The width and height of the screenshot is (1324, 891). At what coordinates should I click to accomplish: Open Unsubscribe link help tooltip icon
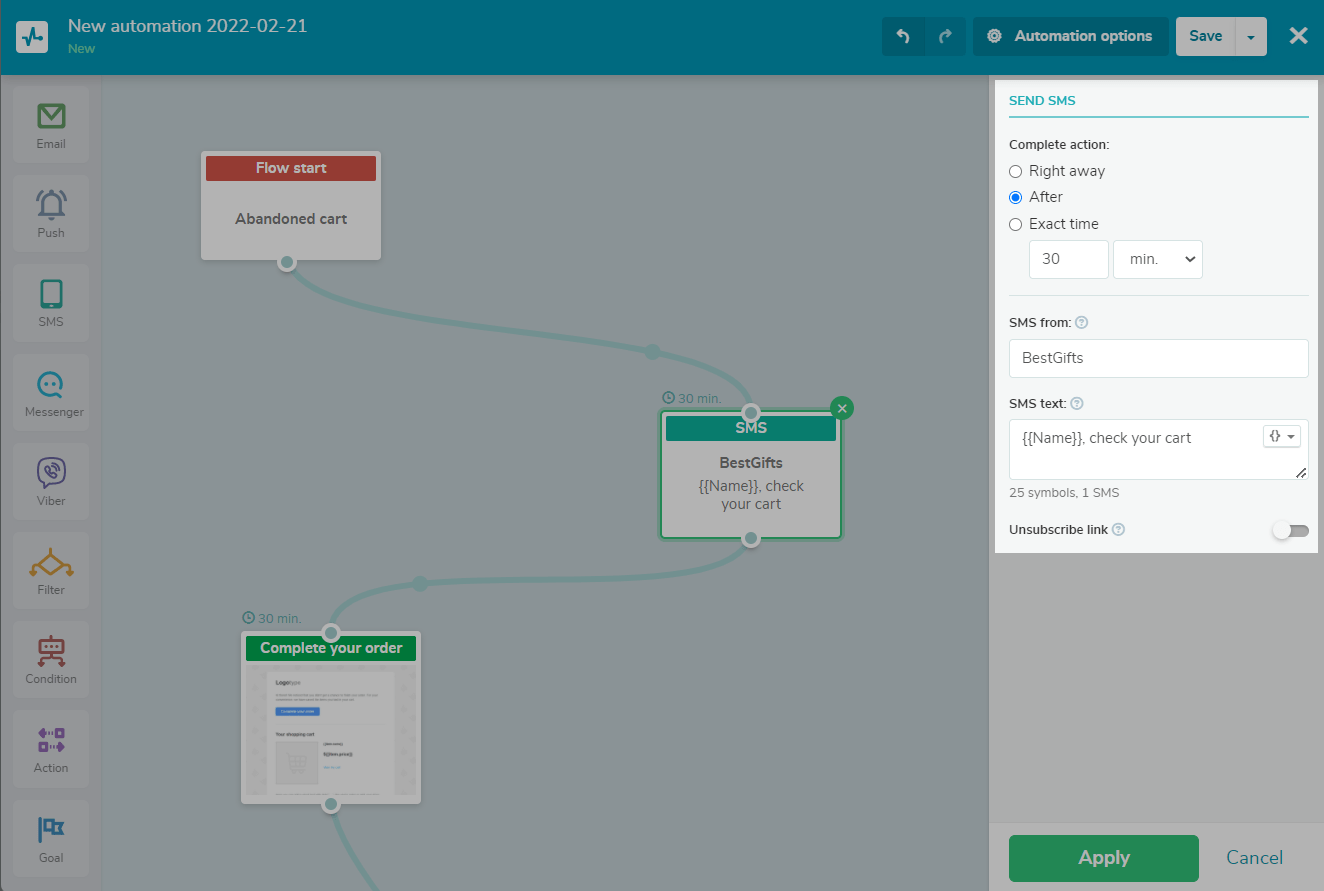(1118, 530)
